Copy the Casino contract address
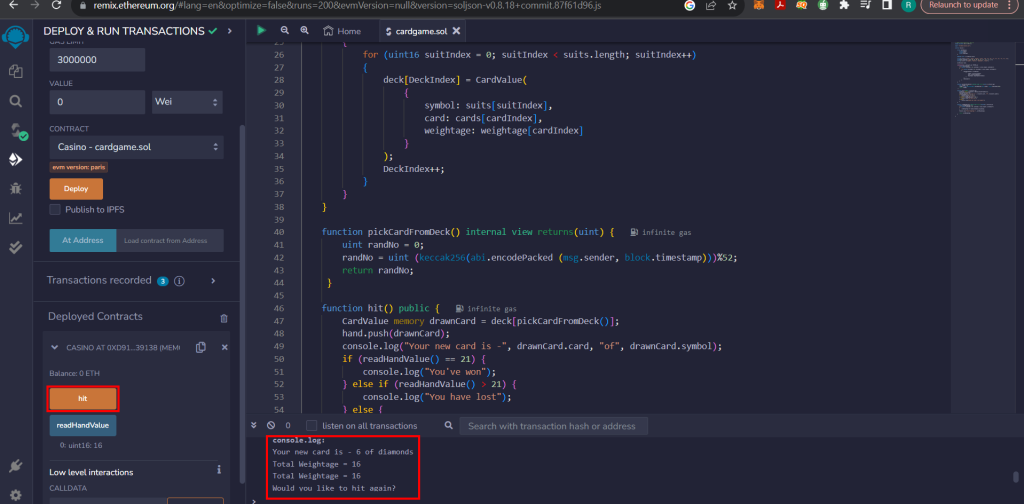Screen dimensions: 1024x504 201,347
